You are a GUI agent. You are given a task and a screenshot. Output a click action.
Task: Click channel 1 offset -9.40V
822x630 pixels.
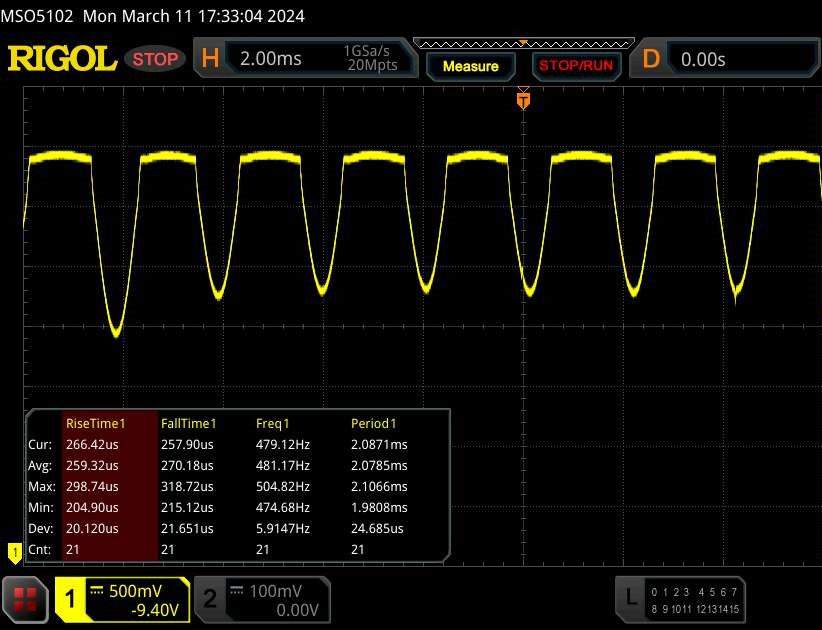click(155, 610)
